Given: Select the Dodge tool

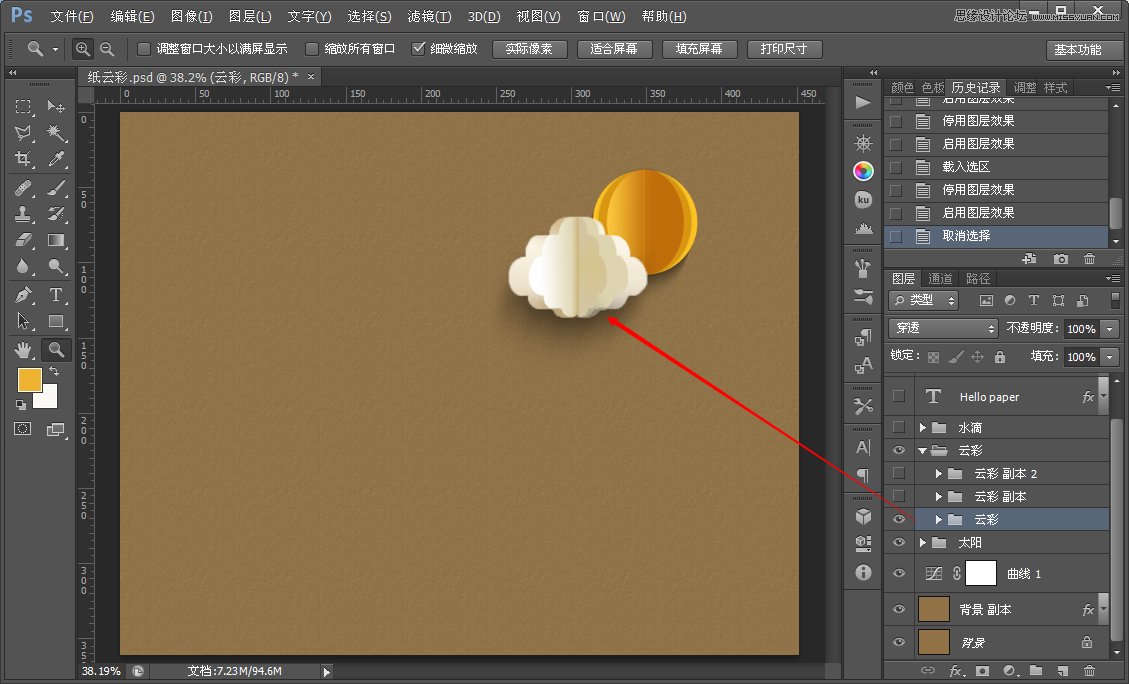Looking at the screenshot, I should 56,266.
